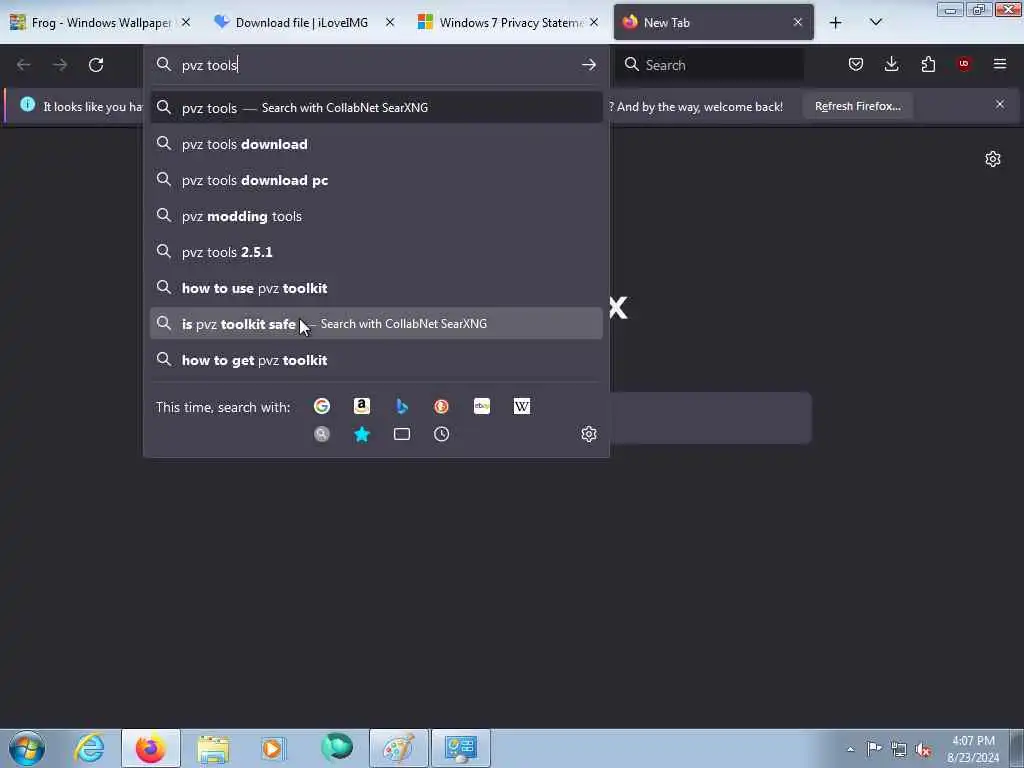Open Windows Explorer folder in taskbar
This screenshot has width=1024, height=768.
click(213, 748)
